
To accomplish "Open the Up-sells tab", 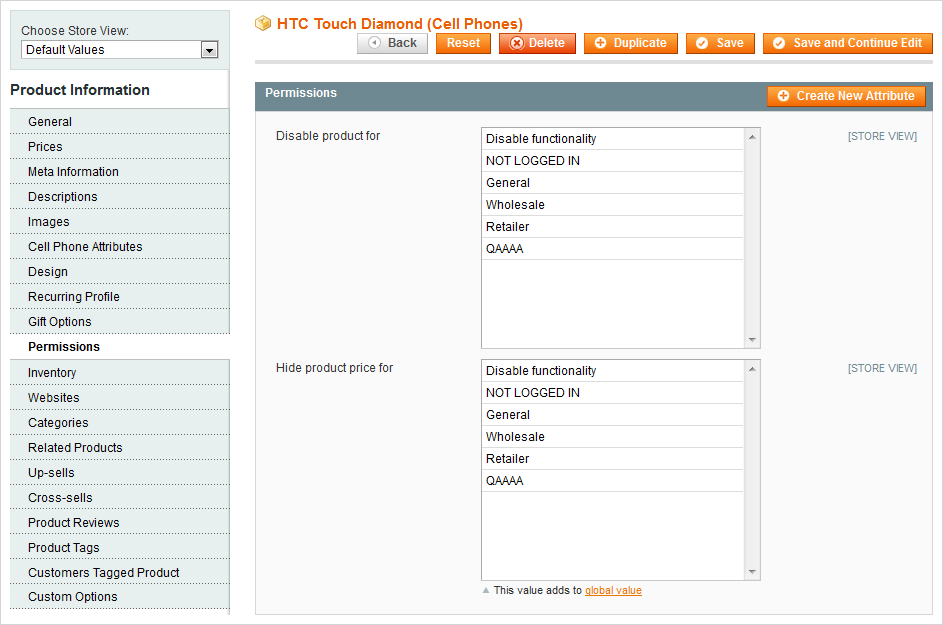I will 120,473.
